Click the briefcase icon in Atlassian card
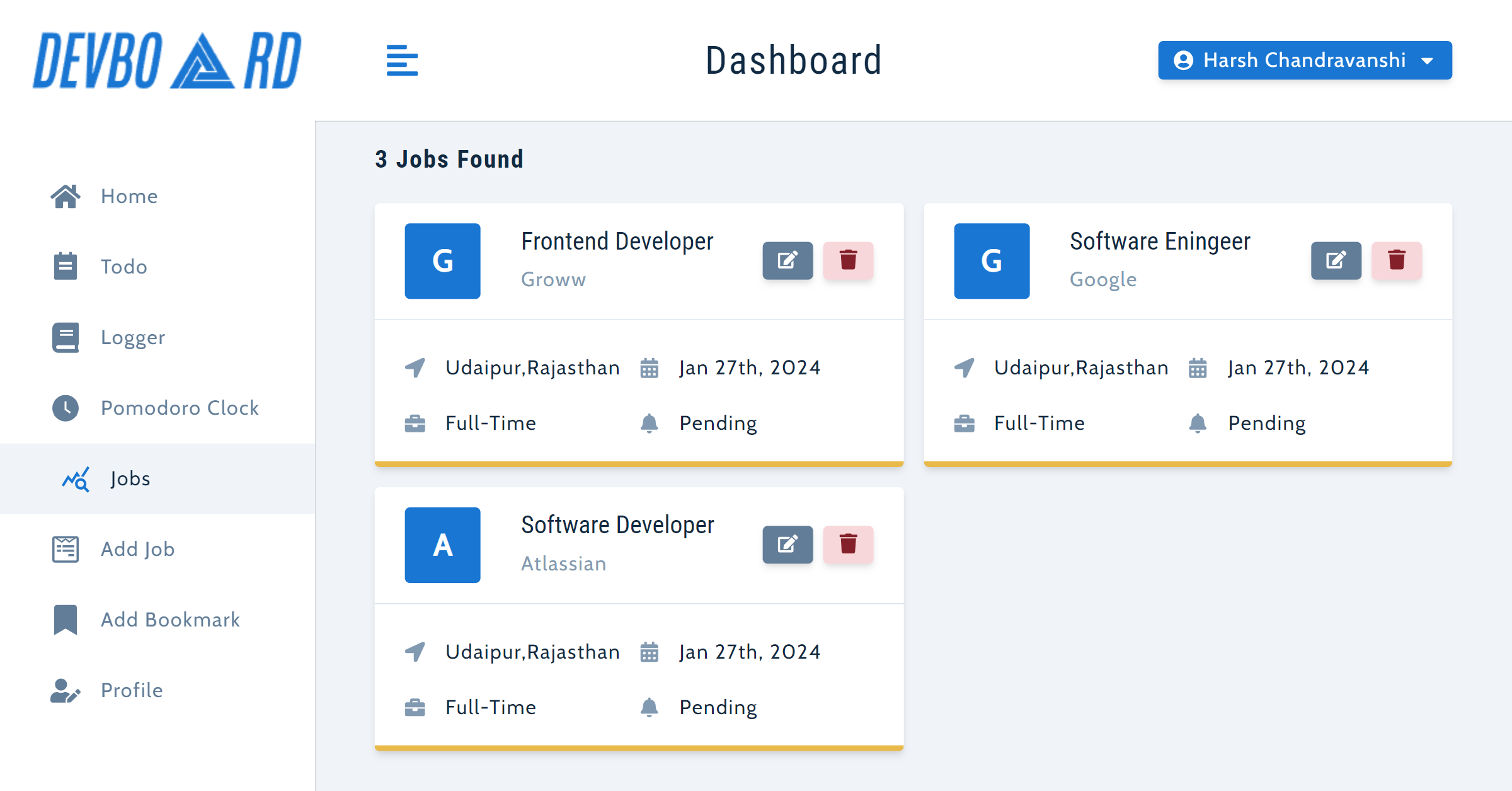The image size is (1512, 791). (415, 708)
